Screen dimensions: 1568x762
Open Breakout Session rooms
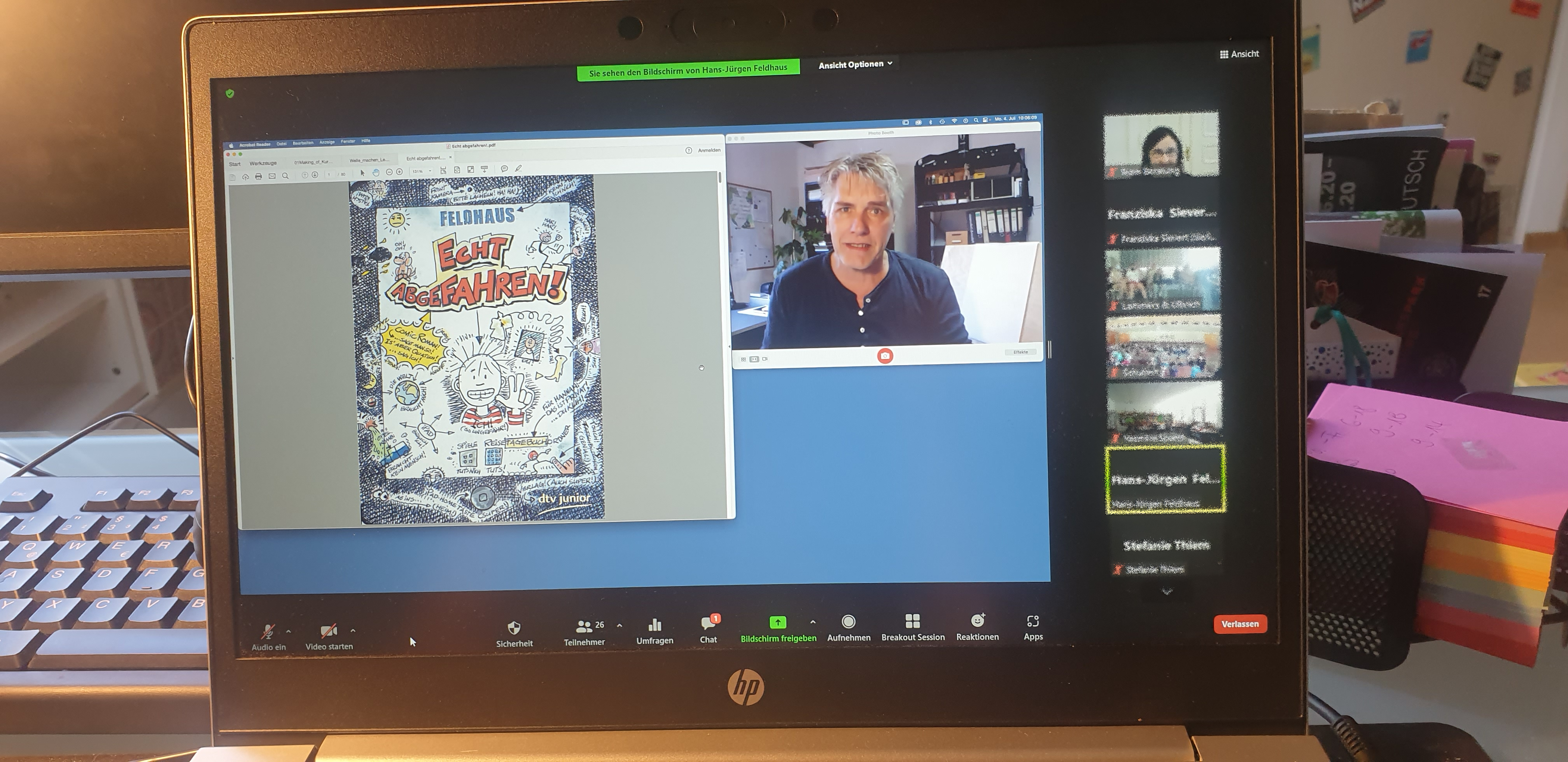912,621
